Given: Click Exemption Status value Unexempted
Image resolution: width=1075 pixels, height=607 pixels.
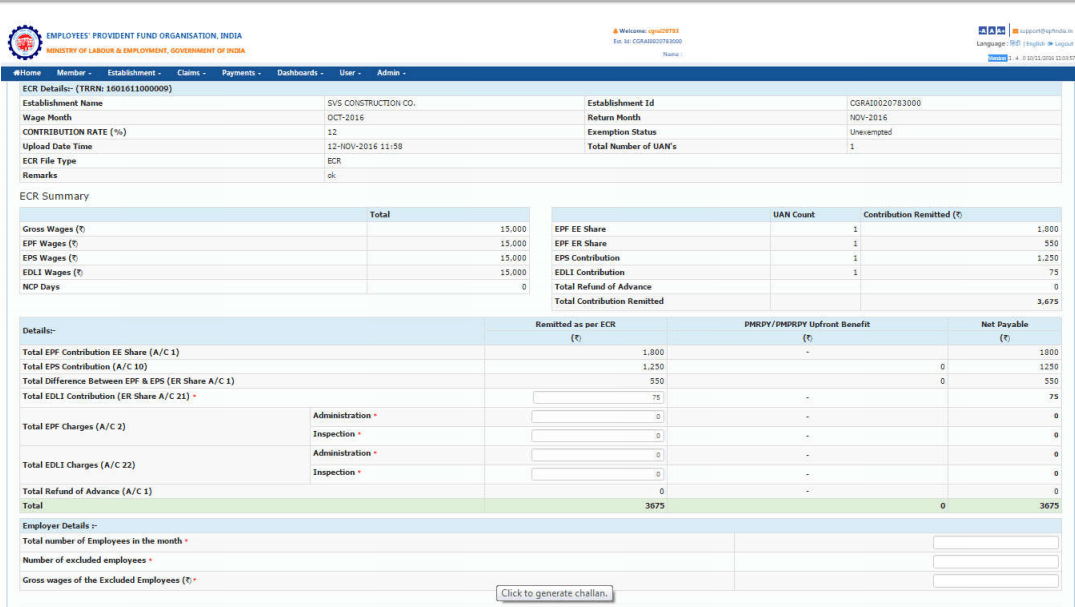Looking at the screenshot, I should coord(871,132).
